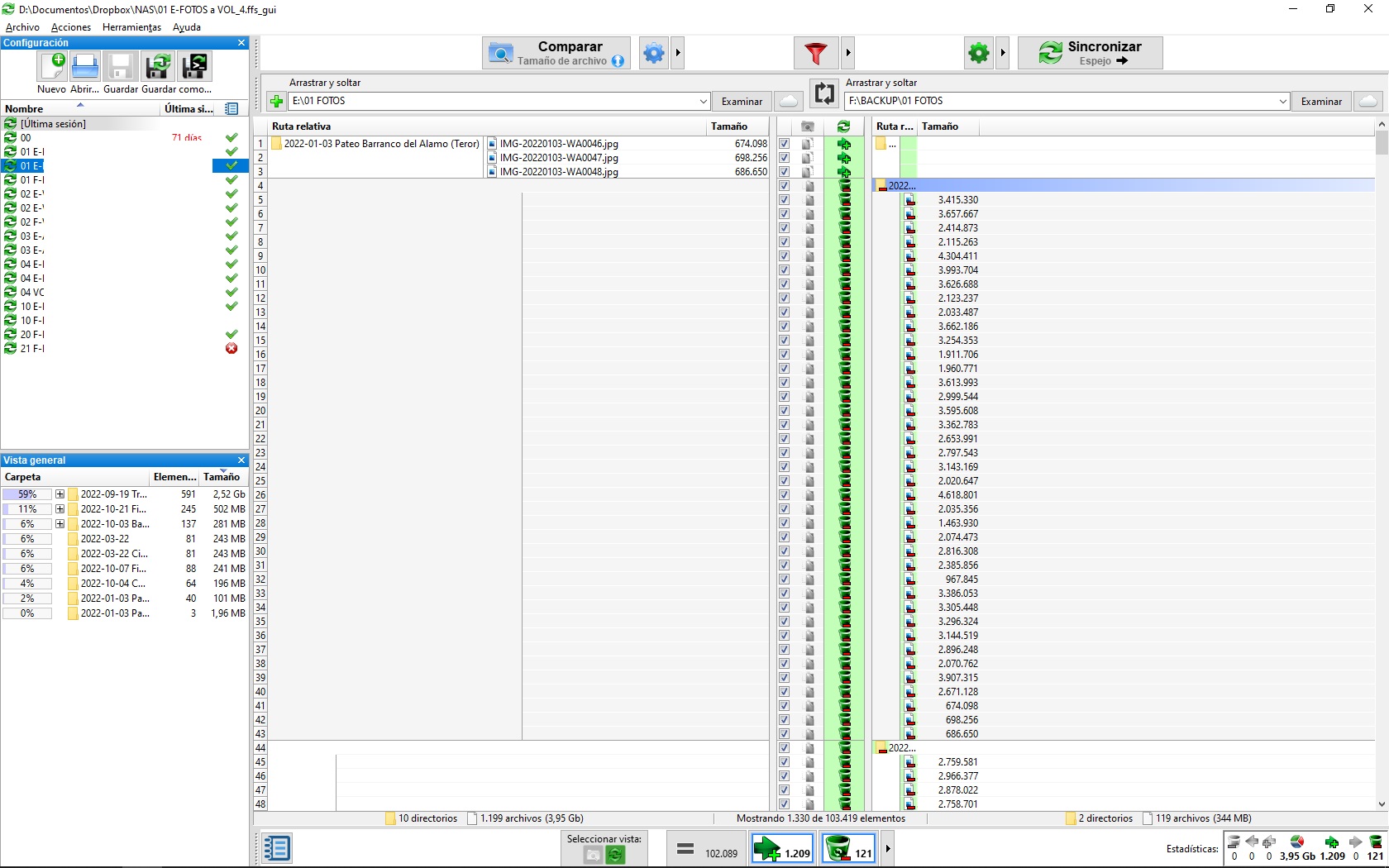Open the Ayuda menu
This screenshot has height=868, width=1389.
[x=187, y=27]
